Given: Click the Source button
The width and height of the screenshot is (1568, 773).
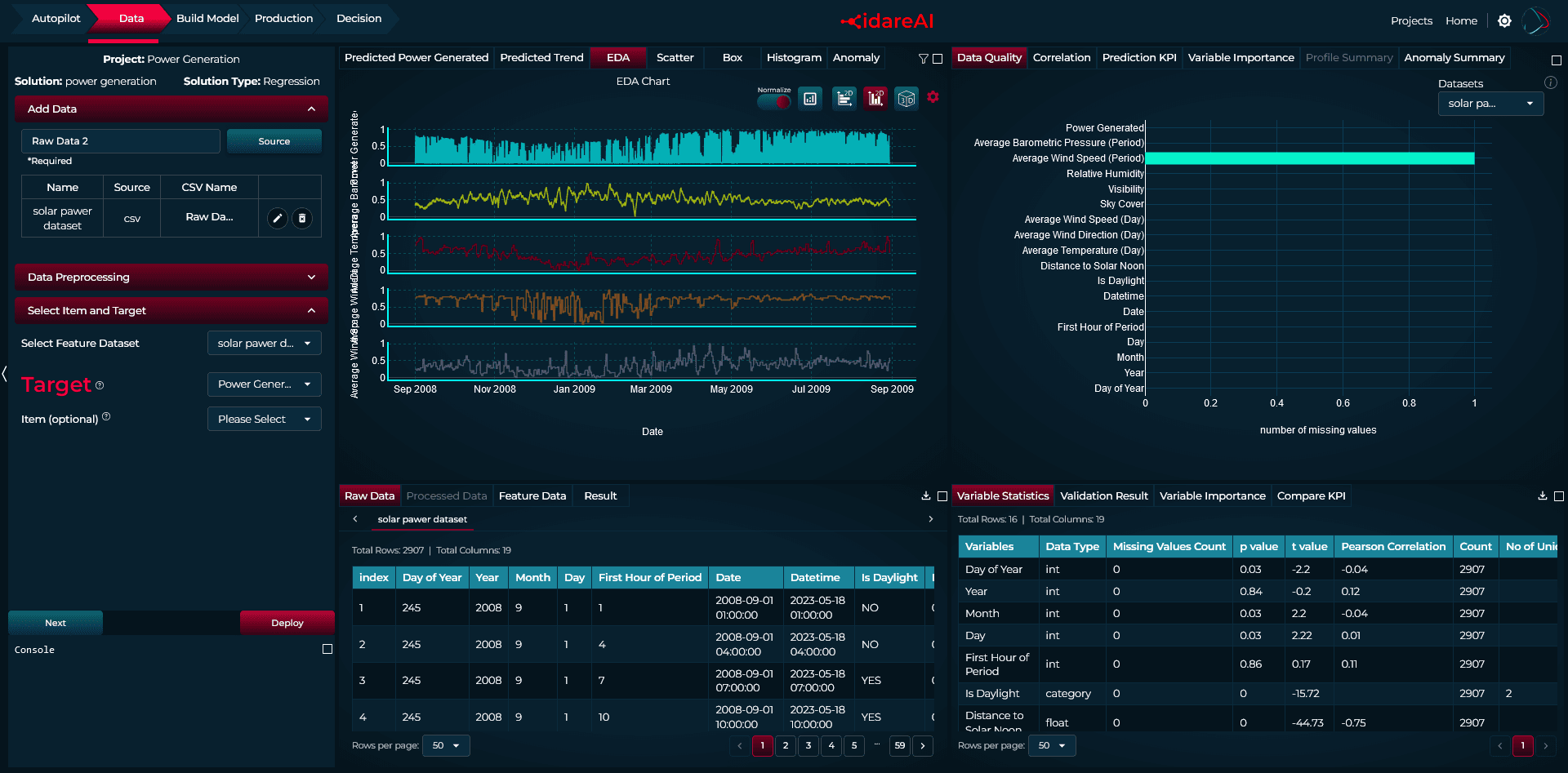Looking at the screenshot, I should (274, 141).
